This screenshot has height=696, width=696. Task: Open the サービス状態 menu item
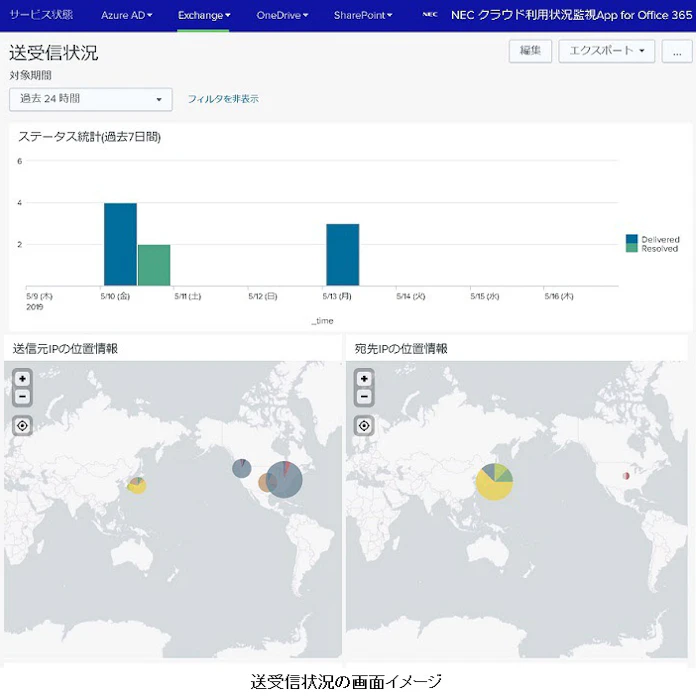point(41,15)
